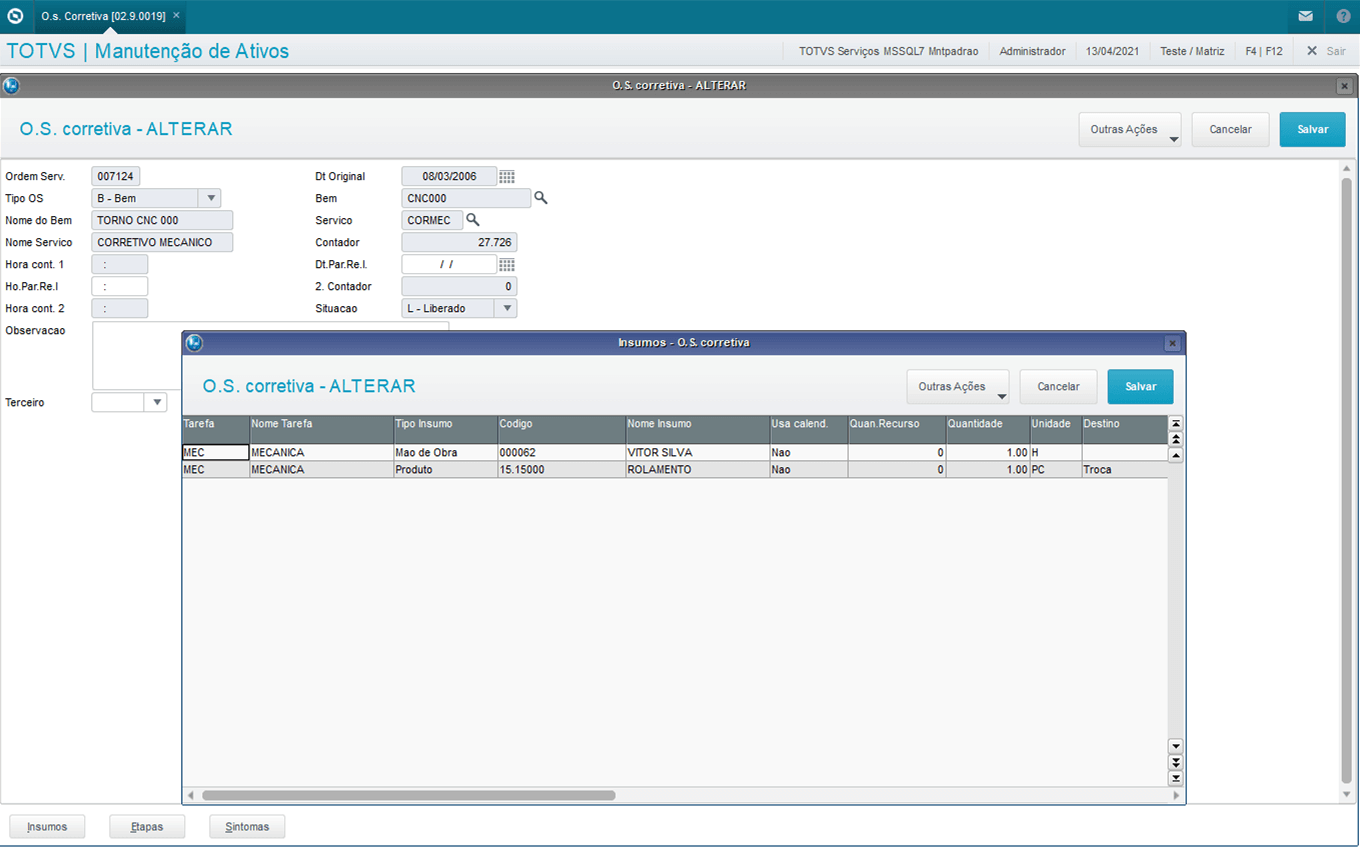Image resolution: width=1360 pixels, height=850 pixels.
Task: Sort by Nome Insumo column header
Action: 697,424
